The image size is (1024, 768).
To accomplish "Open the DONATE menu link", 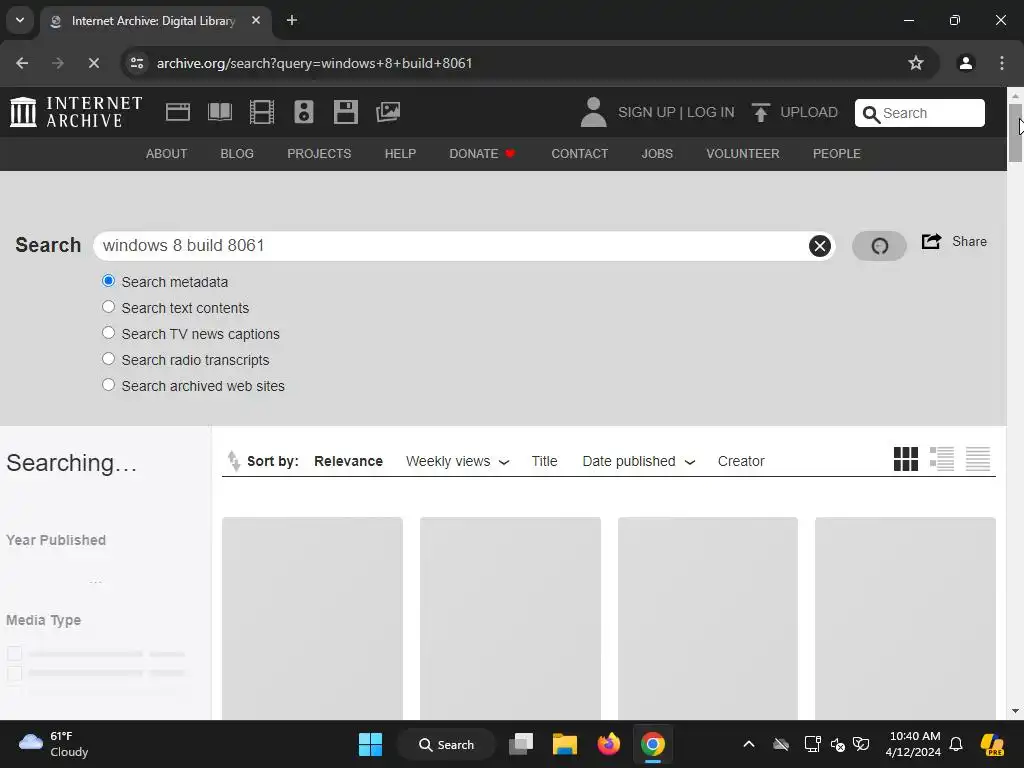I will coord(483,153).
